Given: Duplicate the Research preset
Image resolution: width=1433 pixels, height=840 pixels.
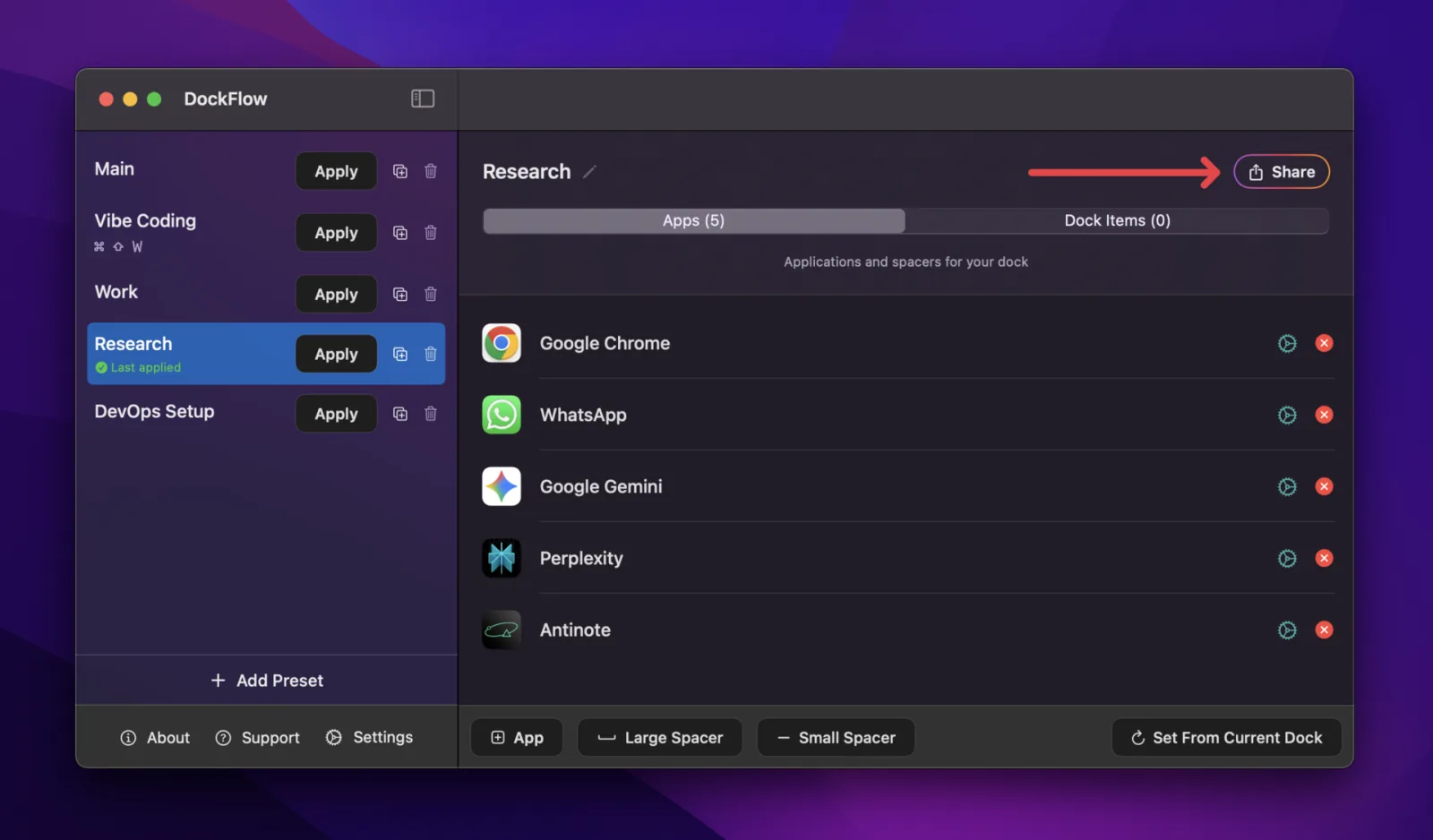Looking at the screenshot, I should [x=400, y=355].
